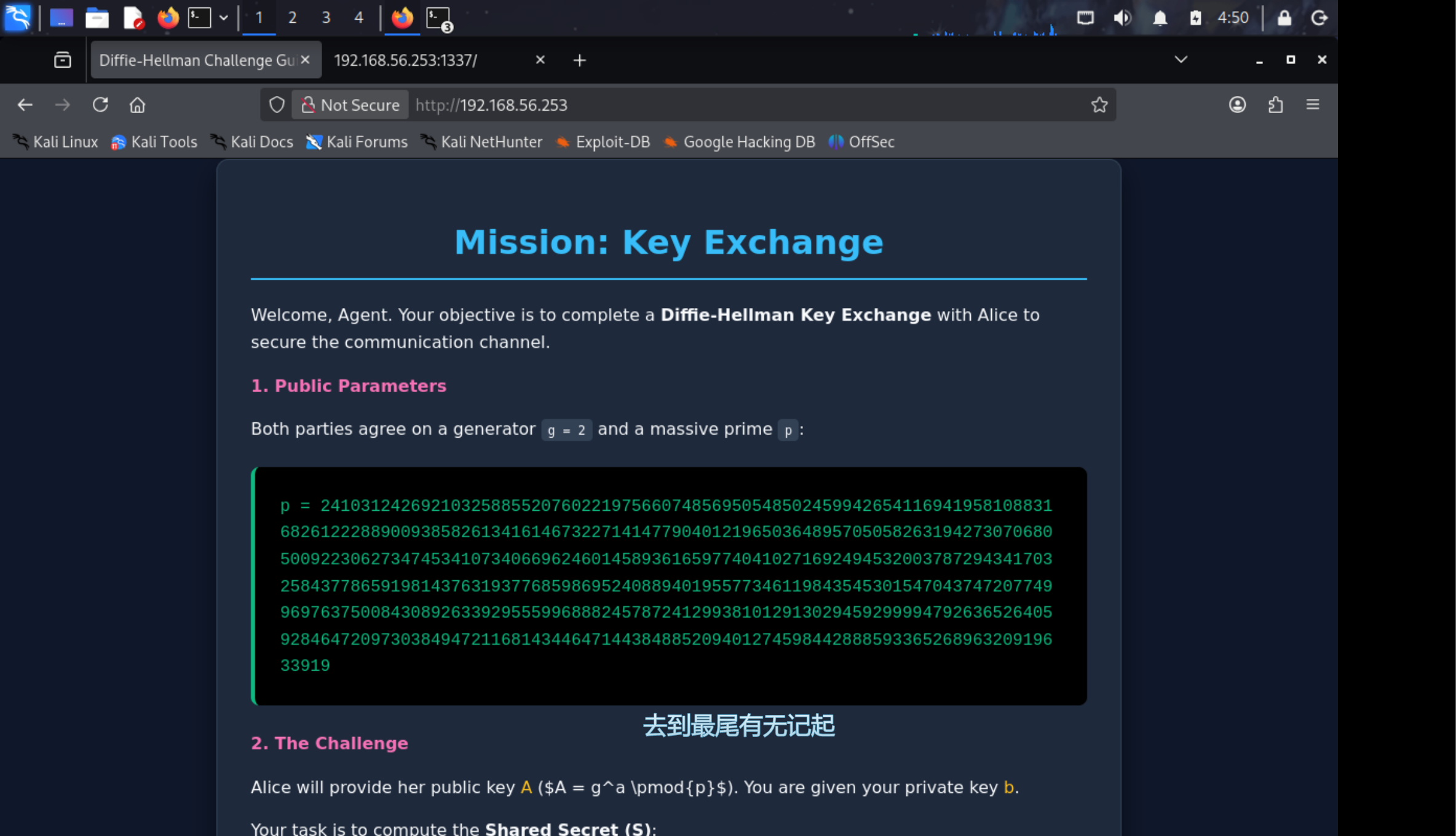Open new tab with plus button

click(579, 60)
